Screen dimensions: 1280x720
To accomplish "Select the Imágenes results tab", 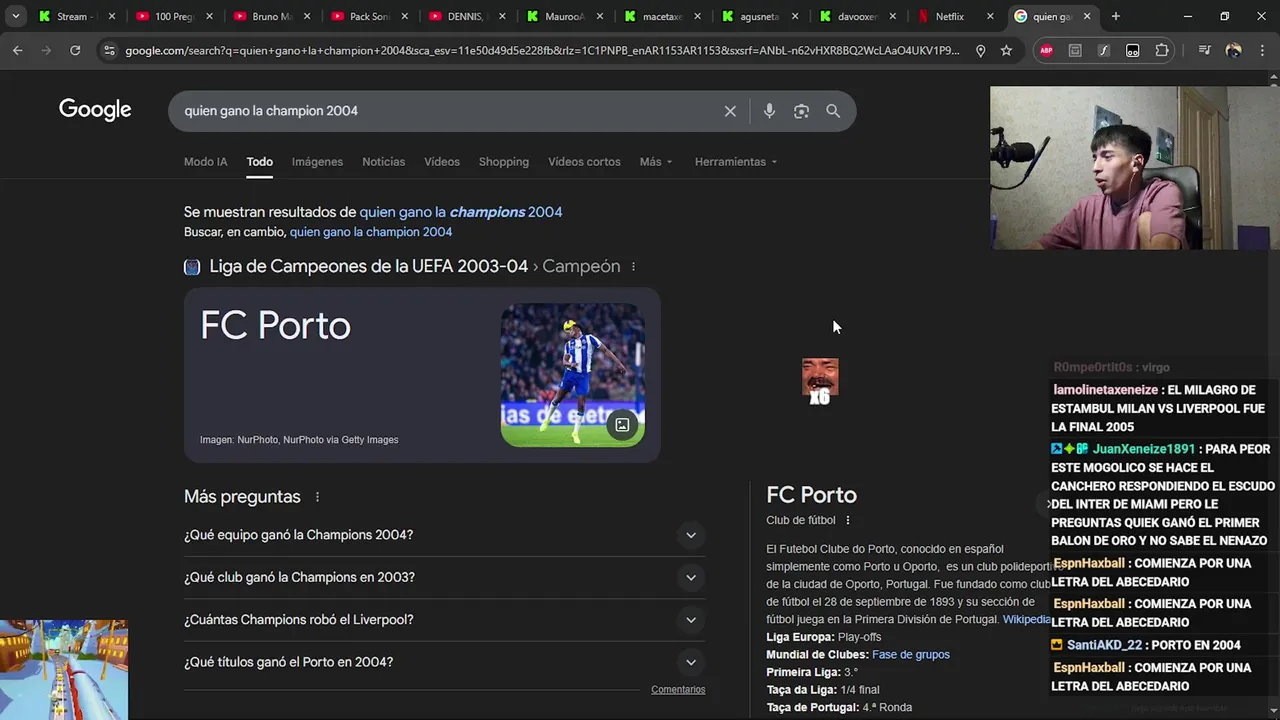I will click(x=317, y=162).
